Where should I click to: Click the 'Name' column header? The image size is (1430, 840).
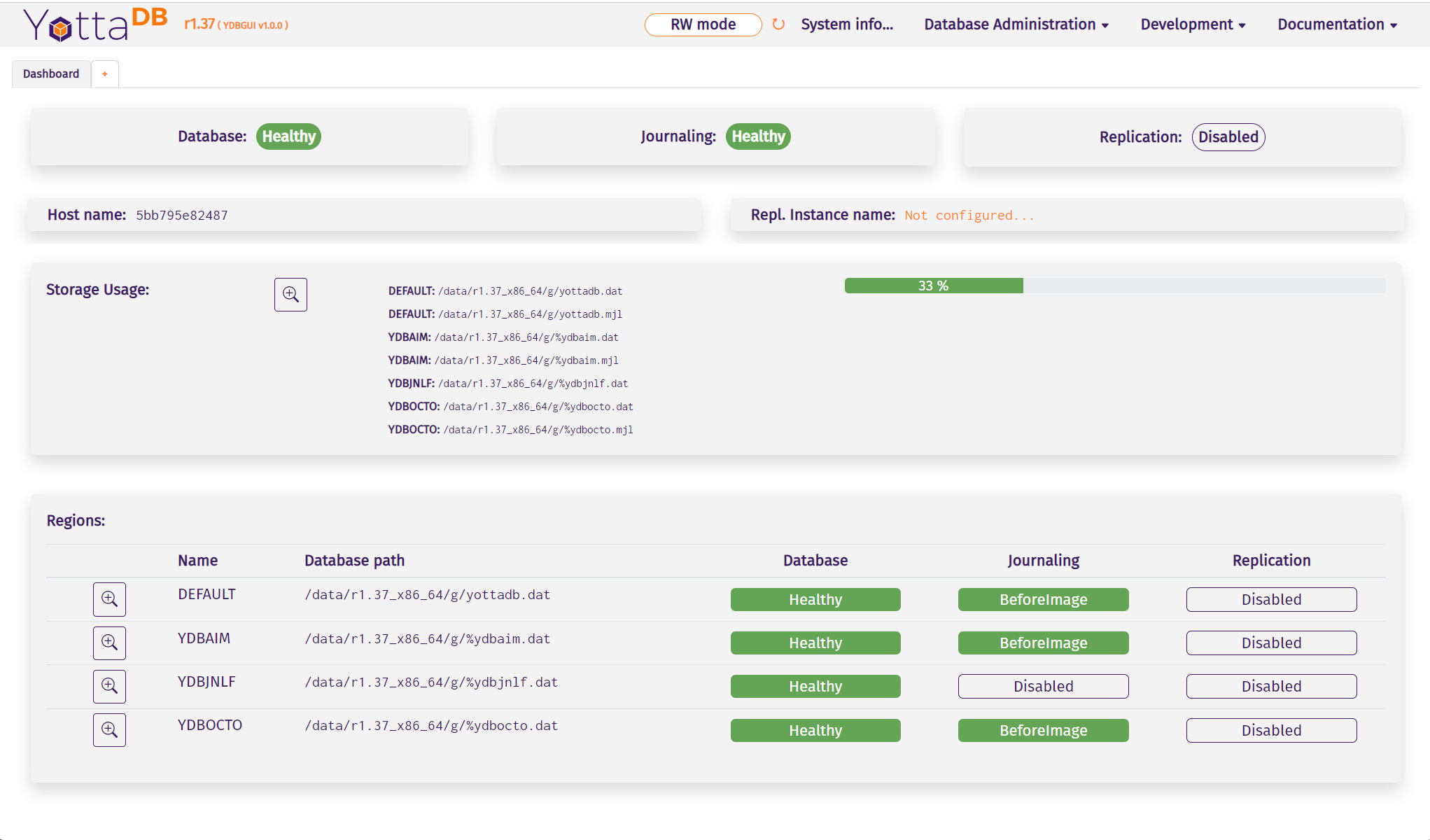(x=197, y=561)
